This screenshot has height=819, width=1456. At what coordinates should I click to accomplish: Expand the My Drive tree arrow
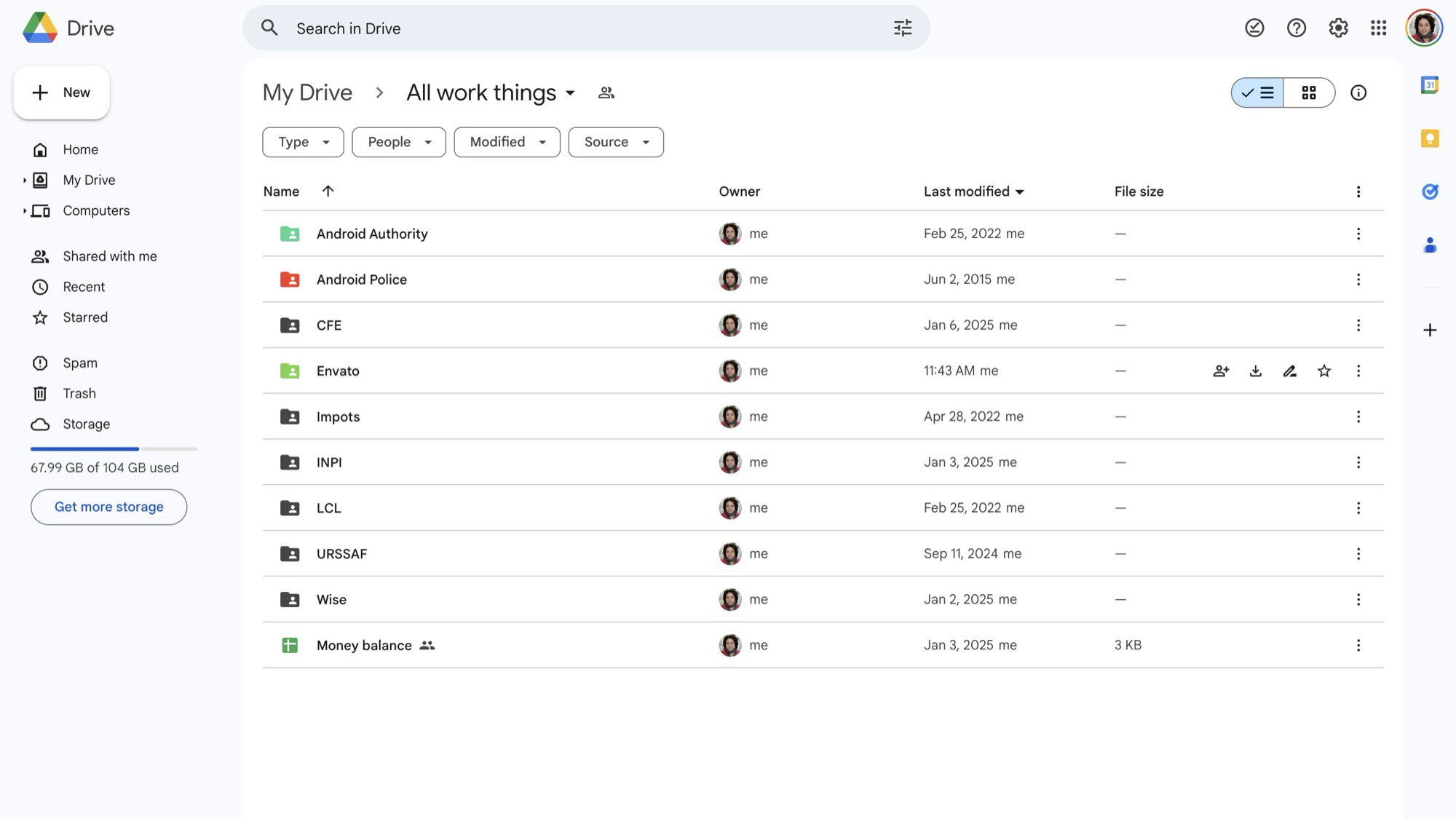pyautogui.click(x=25, y=180)
